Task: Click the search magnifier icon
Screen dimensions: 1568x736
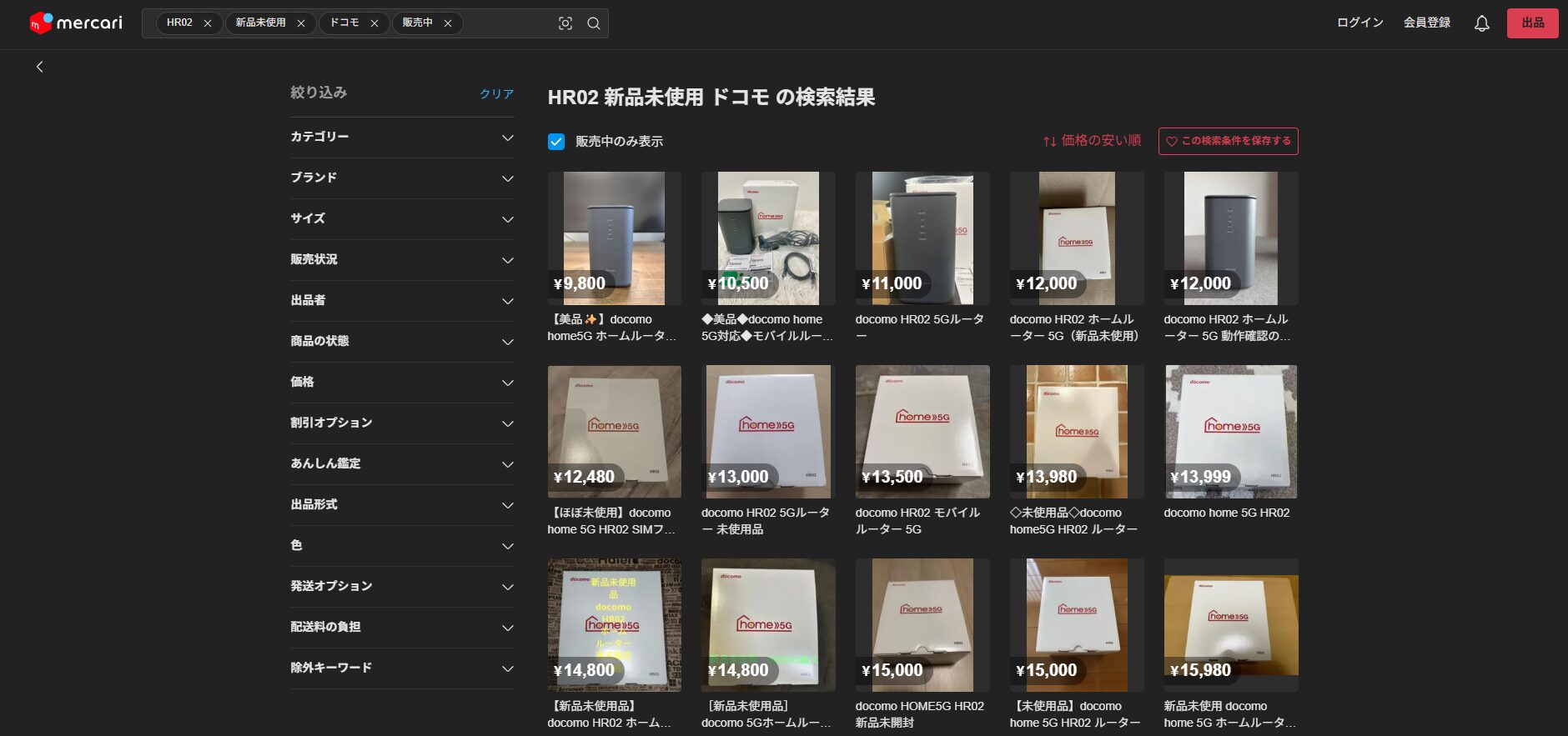Action: (594, 23)
